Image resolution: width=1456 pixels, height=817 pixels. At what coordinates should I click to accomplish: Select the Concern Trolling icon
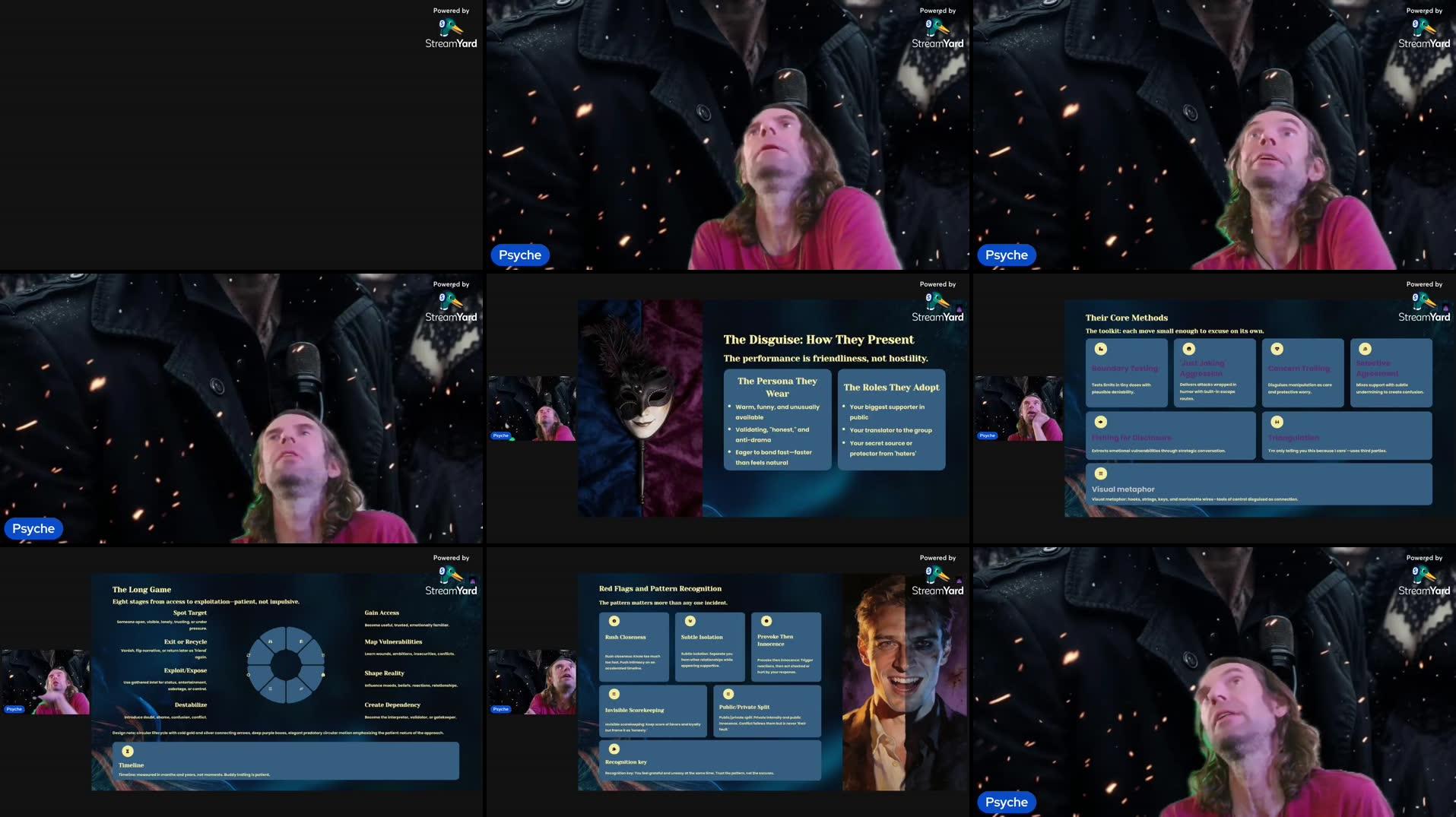point(1277,349)
